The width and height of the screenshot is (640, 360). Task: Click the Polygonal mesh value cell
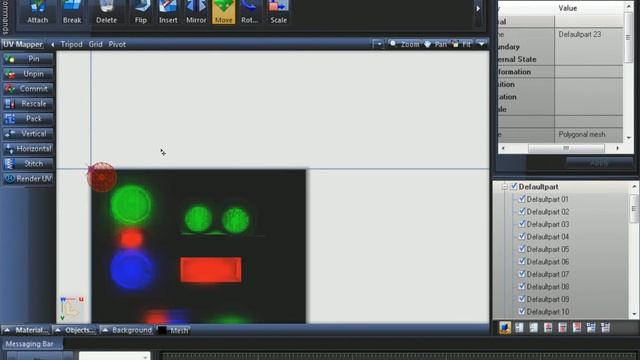(589, 134)
